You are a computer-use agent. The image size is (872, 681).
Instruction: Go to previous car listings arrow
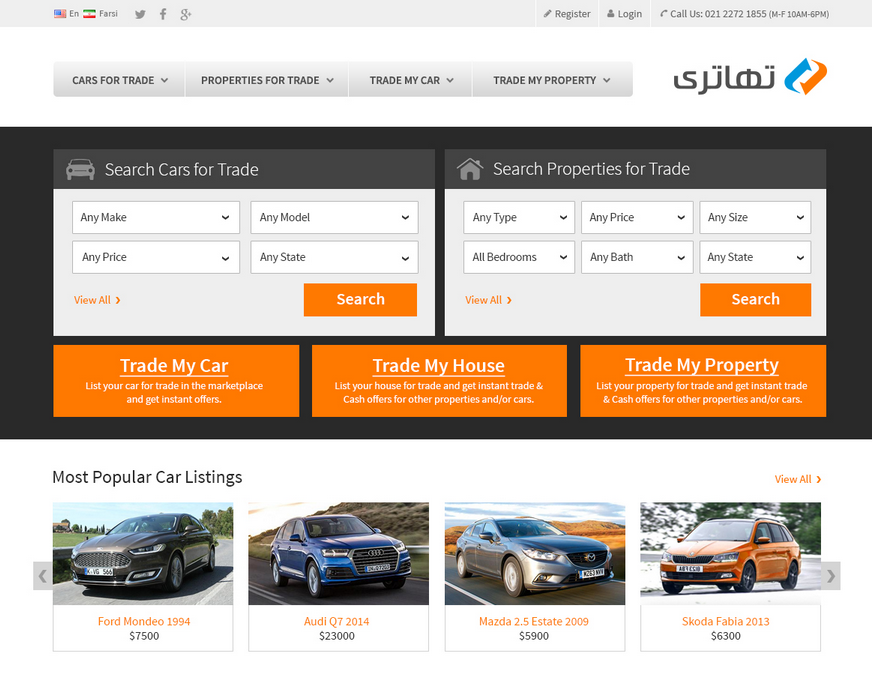coord(43,576)
